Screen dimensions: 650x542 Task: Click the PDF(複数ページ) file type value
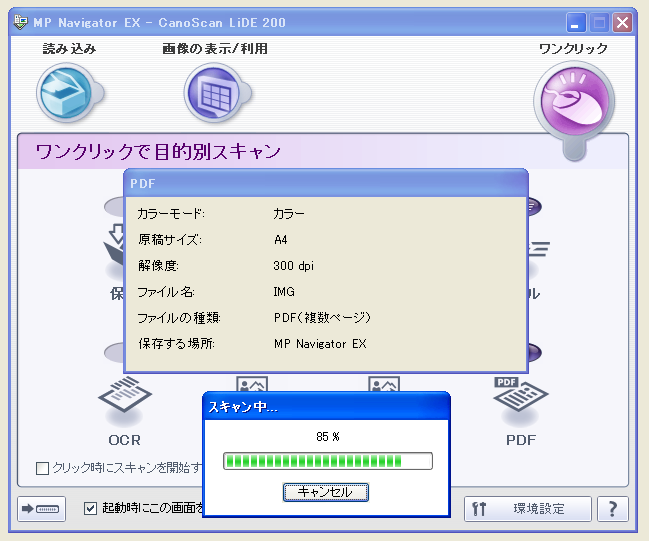(x=322, y=318)
